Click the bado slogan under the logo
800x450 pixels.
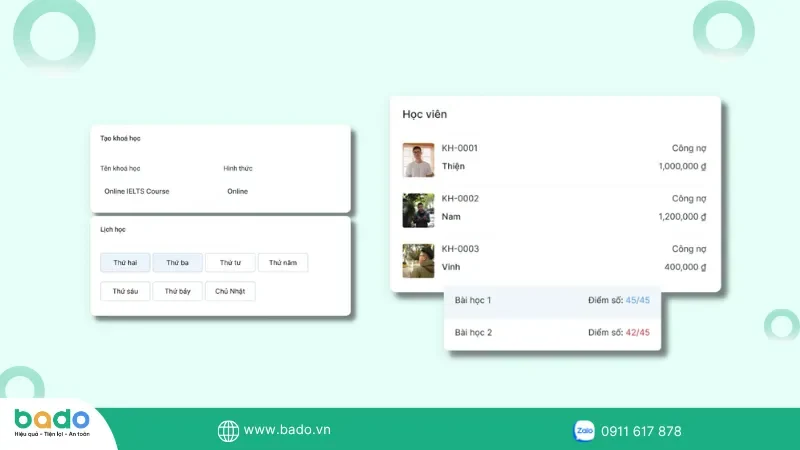[x=52, y=434]
